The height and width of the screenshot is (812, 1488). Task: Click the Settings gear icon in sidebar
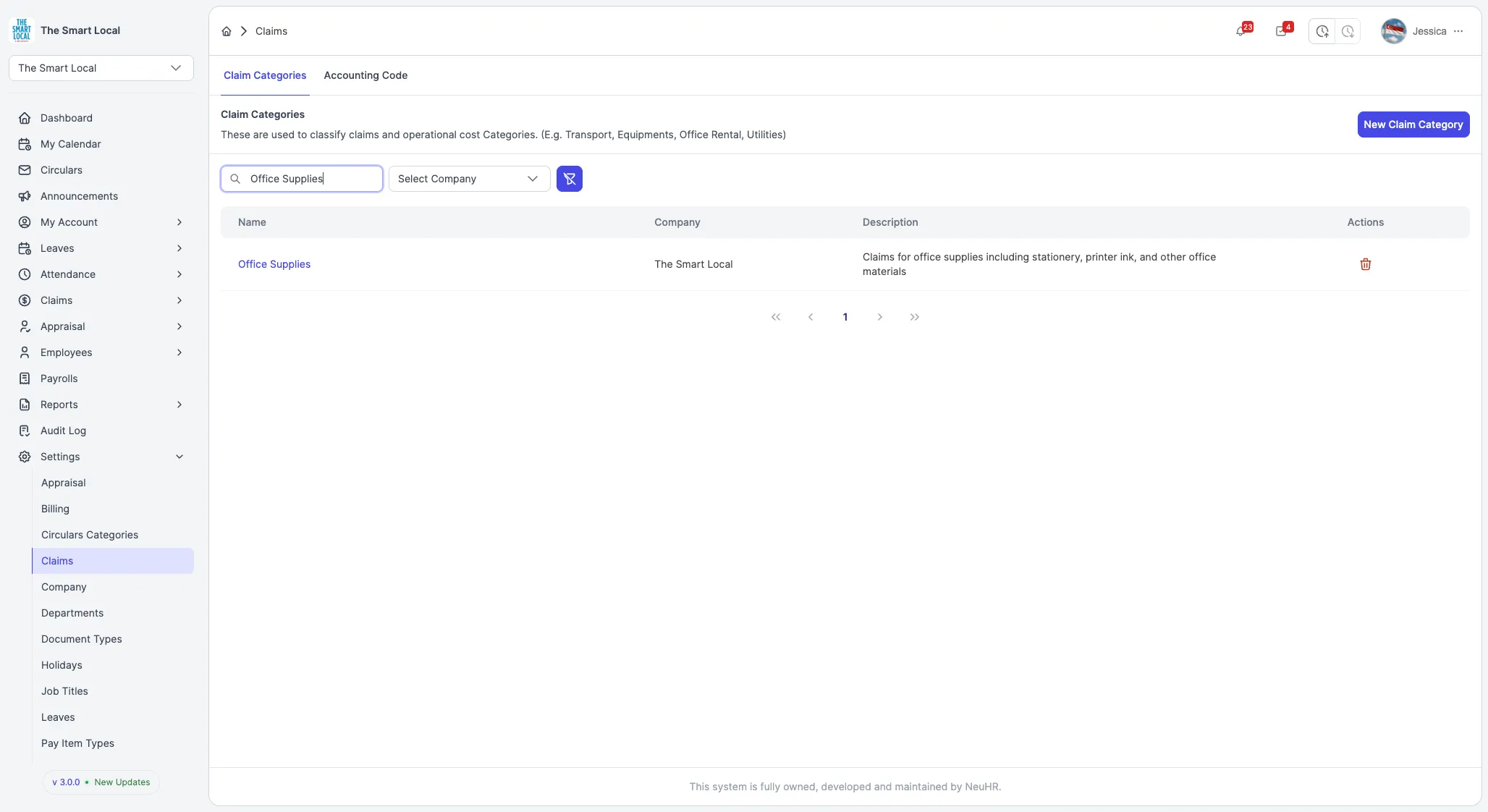coord(25,457)
